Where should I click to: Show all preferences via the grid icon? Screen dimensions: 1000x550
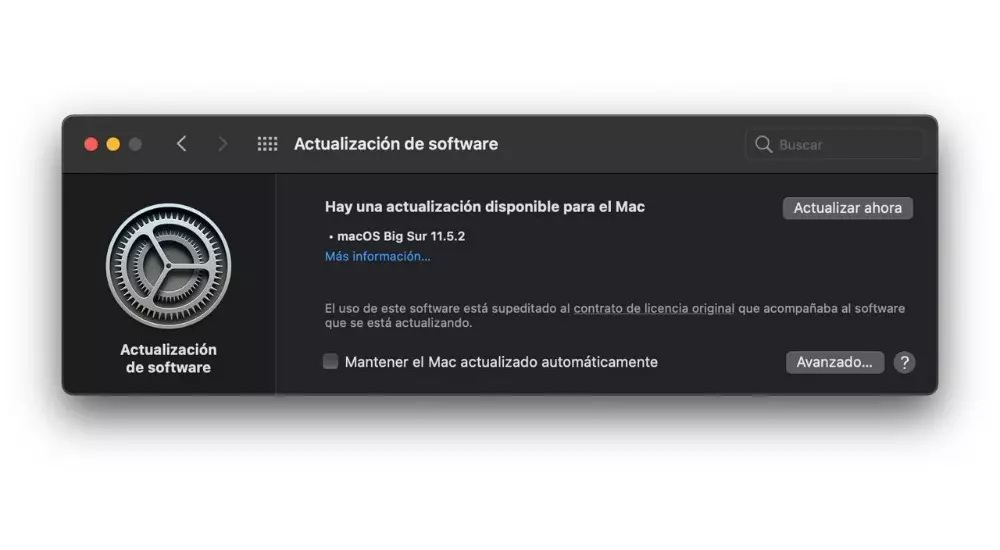coord(267,144)
